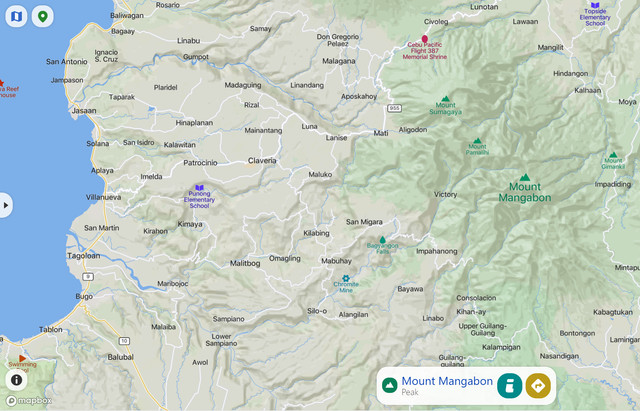Click the Alangilan label
Screen dimensions: 640x411
[x=353, y=315]
